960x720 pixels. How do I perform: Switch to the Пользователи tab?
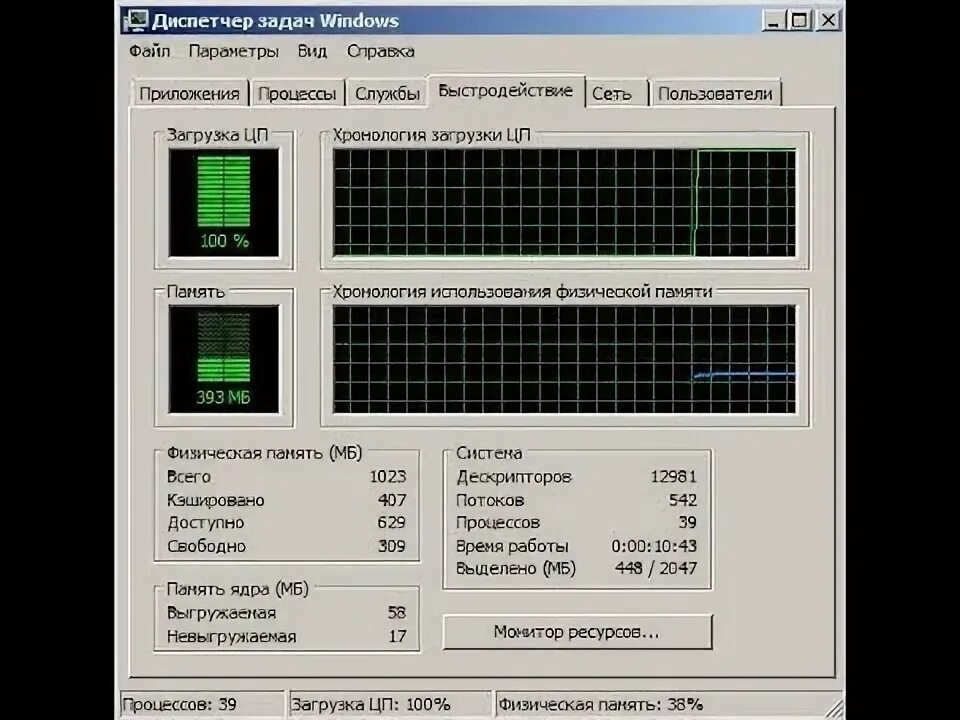[716, 94]
